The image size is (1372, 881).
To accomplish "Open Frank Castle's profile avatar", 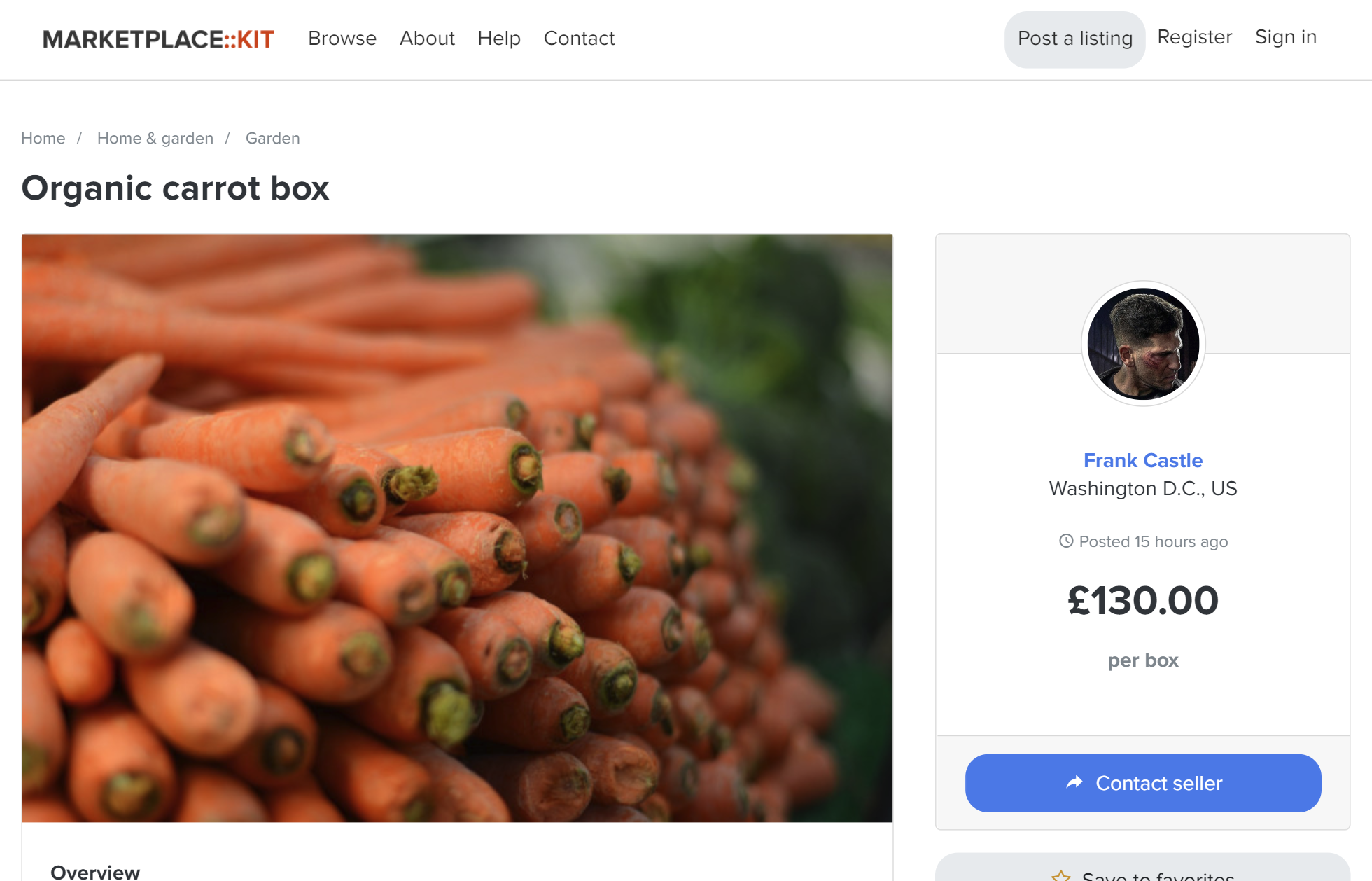I will tap(1143, 344).
